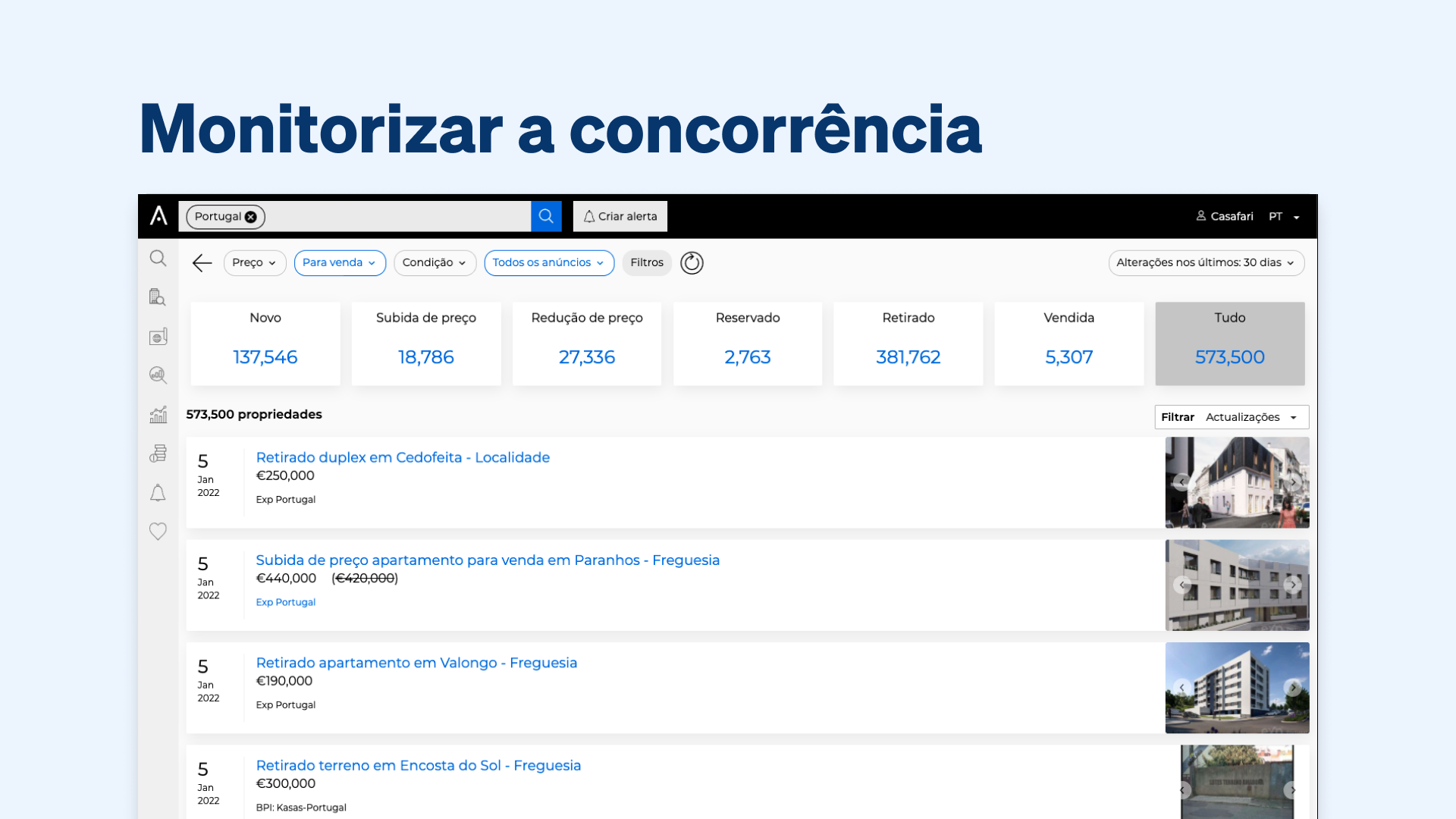The image size is (1456, 819).
Task: Open the statistics chart icon in sidebar
Action: pos(158,414)
